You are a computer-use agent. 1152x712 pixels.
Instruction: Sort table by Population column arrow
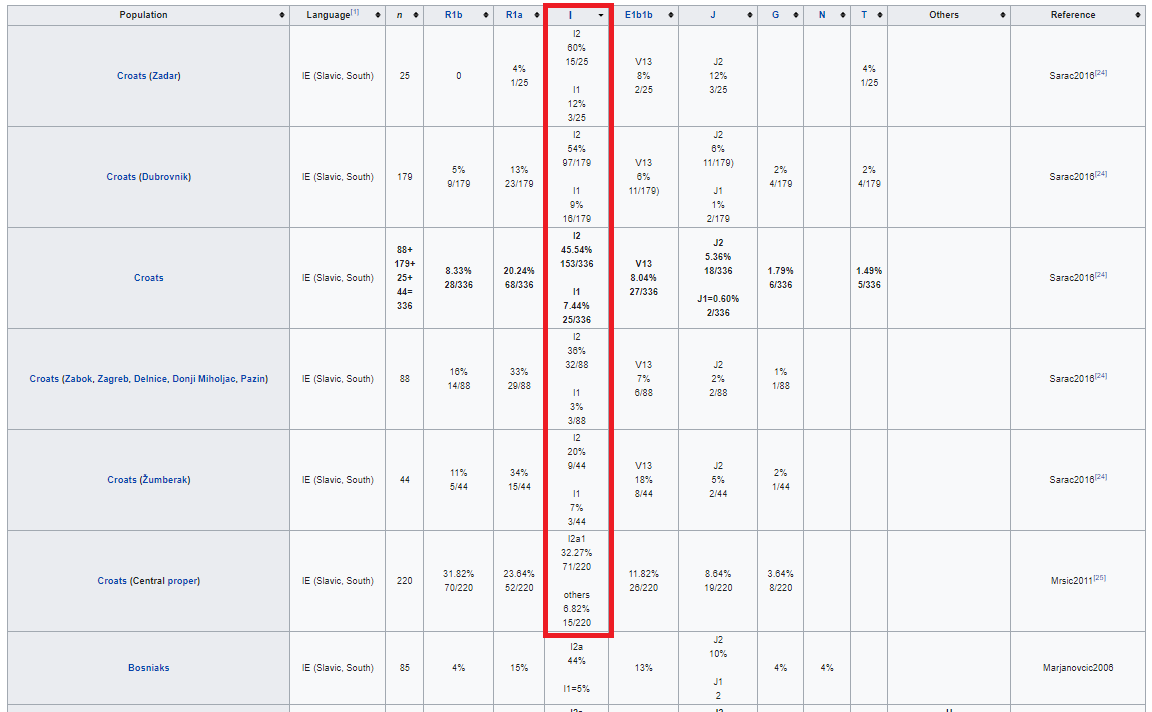pos(281,15)
